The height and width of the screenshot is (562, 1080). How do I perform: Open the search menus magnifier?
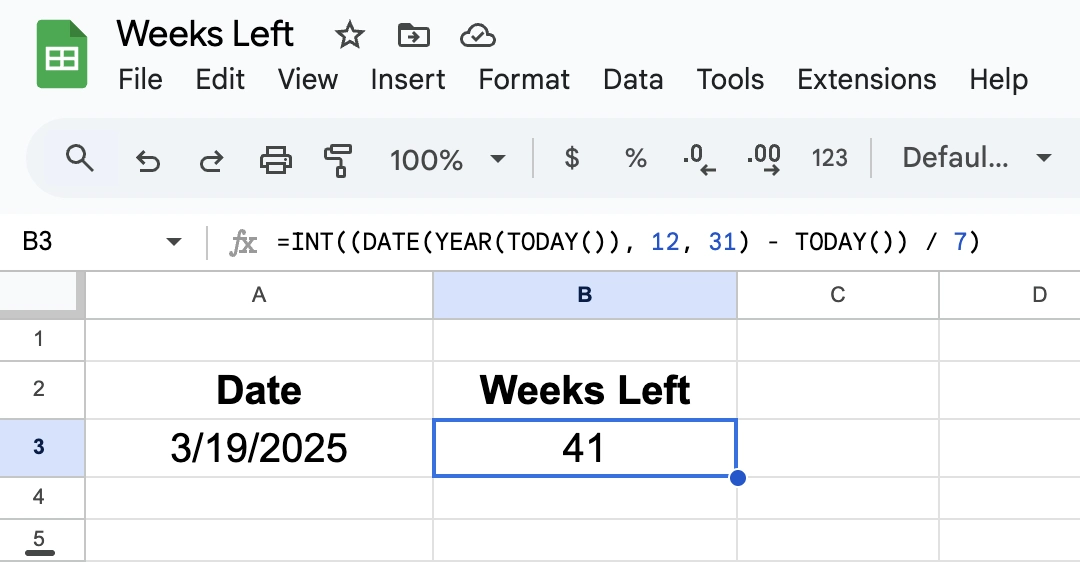(79, 158)
